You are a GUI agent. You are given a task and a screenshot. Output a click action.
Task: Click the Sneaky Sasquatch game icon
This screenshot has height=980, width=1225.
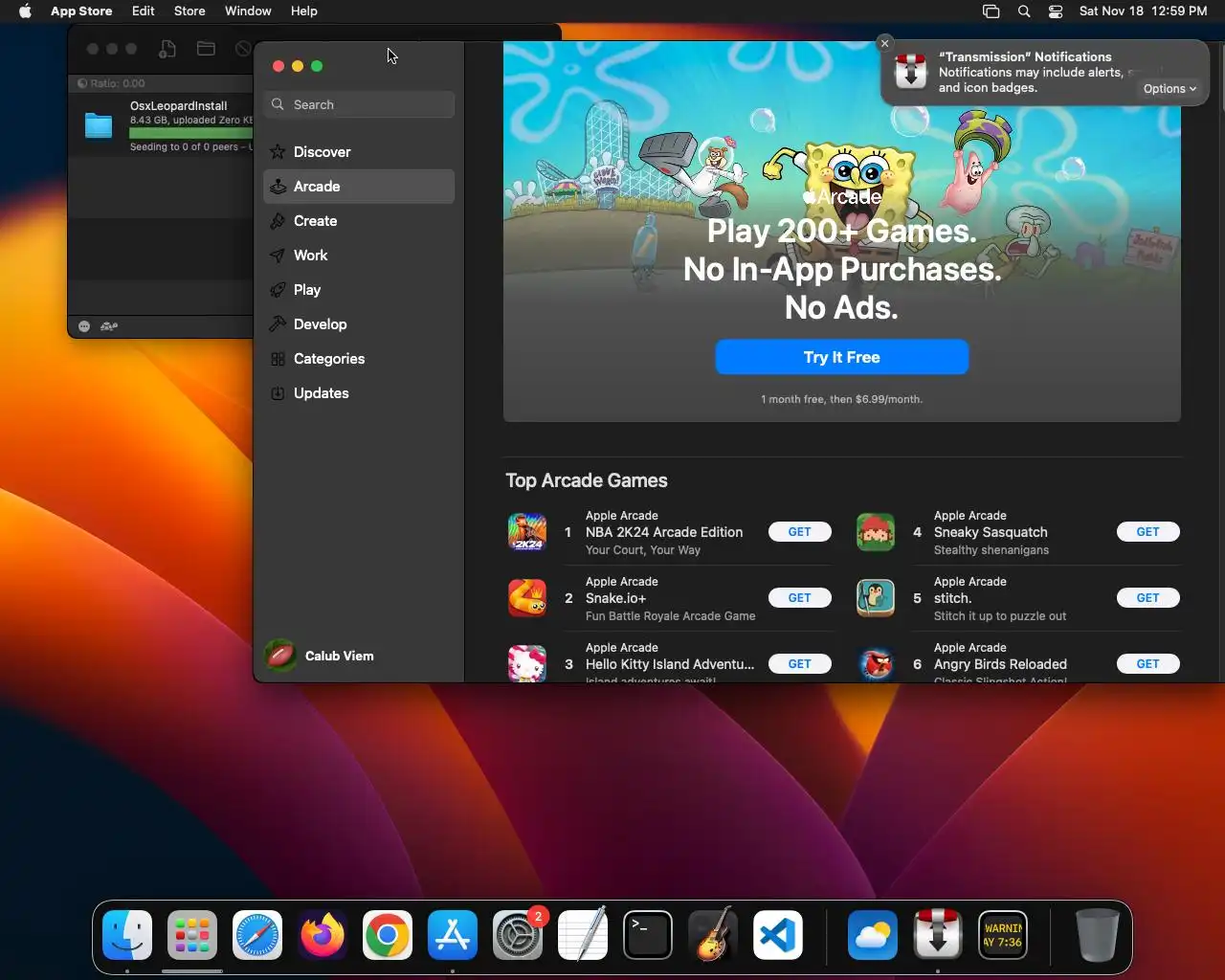point(876,532)
